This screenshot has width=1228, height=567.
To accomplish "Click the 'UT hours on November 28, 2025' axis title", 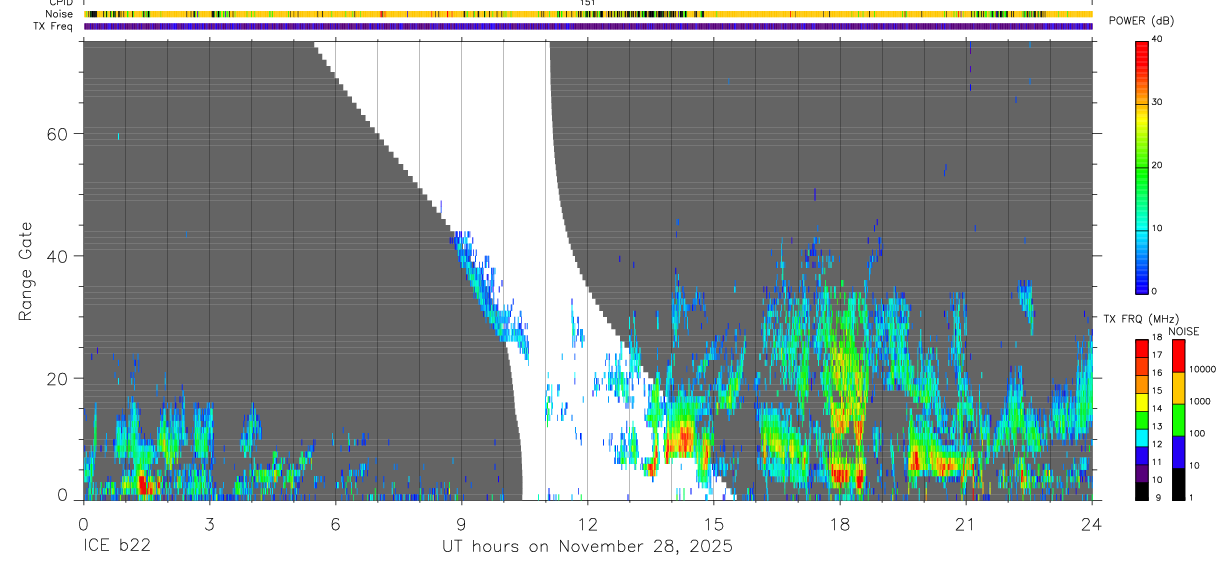I will (588, 547).
